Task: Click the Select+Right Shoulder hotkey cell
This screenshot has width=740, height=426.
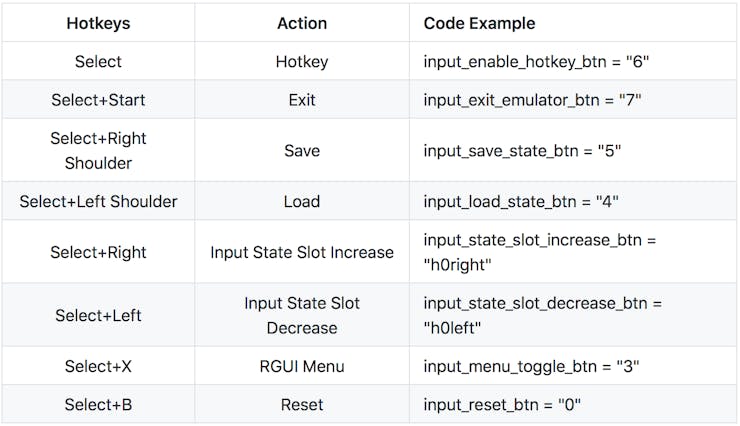Action: pyautogui.click(x=98, y=150)
